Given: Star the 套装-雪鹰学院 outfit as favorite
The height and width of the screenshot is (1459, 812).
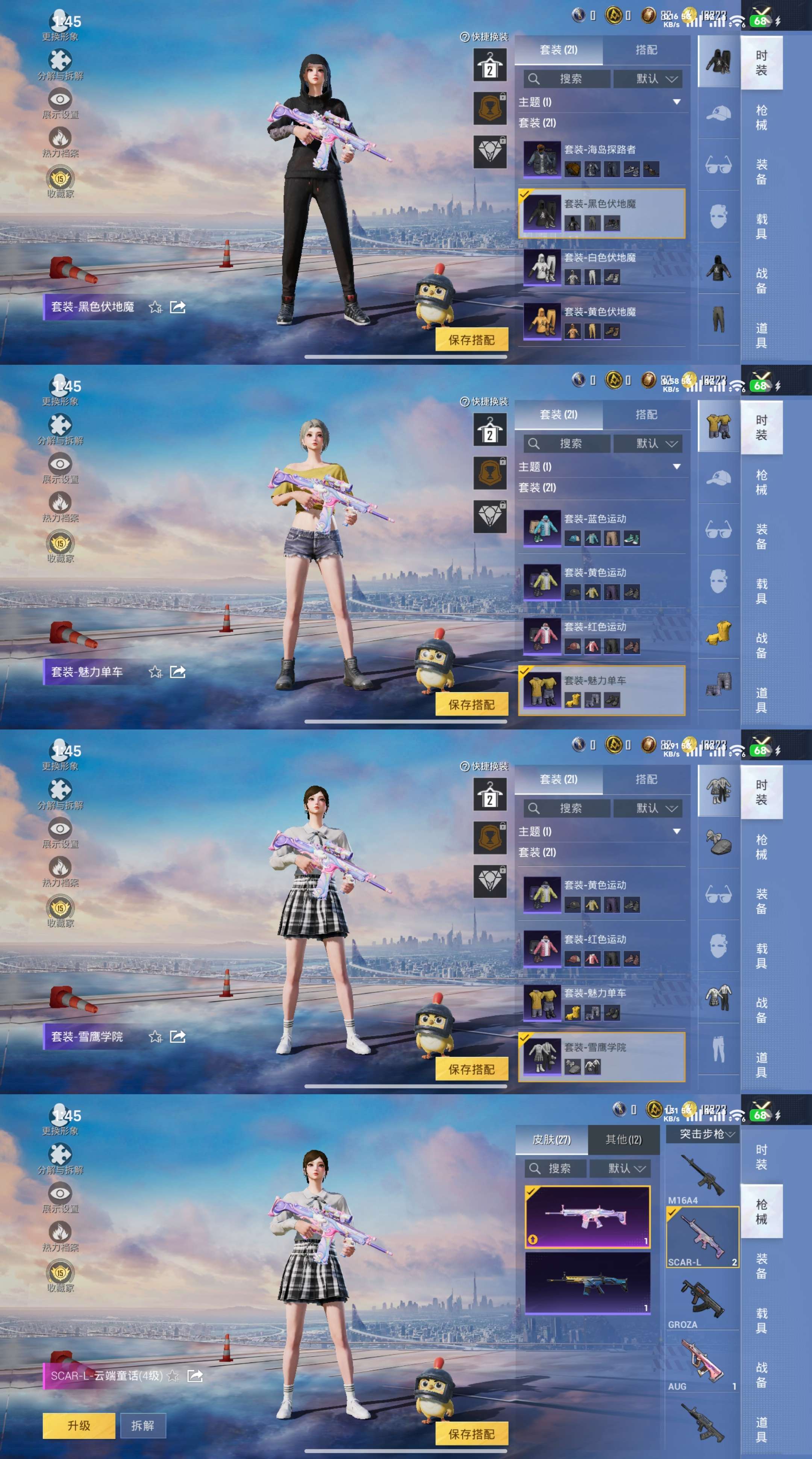Looking at the screenshot, I should 155,1036.
